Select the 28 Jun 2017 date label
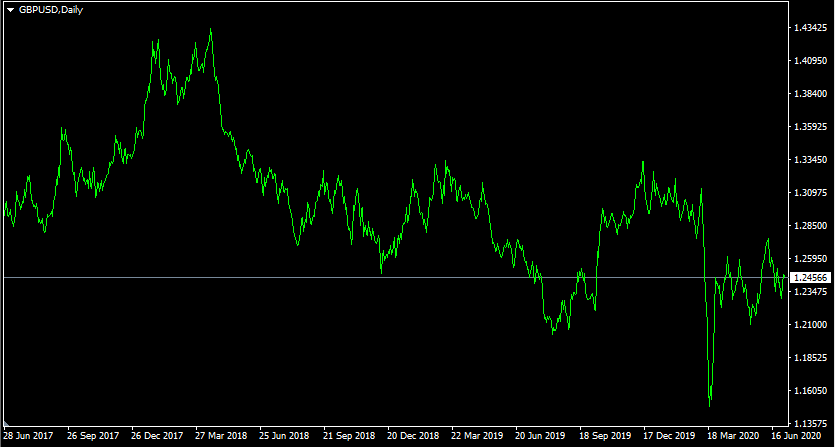Viewport: 835px width, 447px height. tap(29, 436)
